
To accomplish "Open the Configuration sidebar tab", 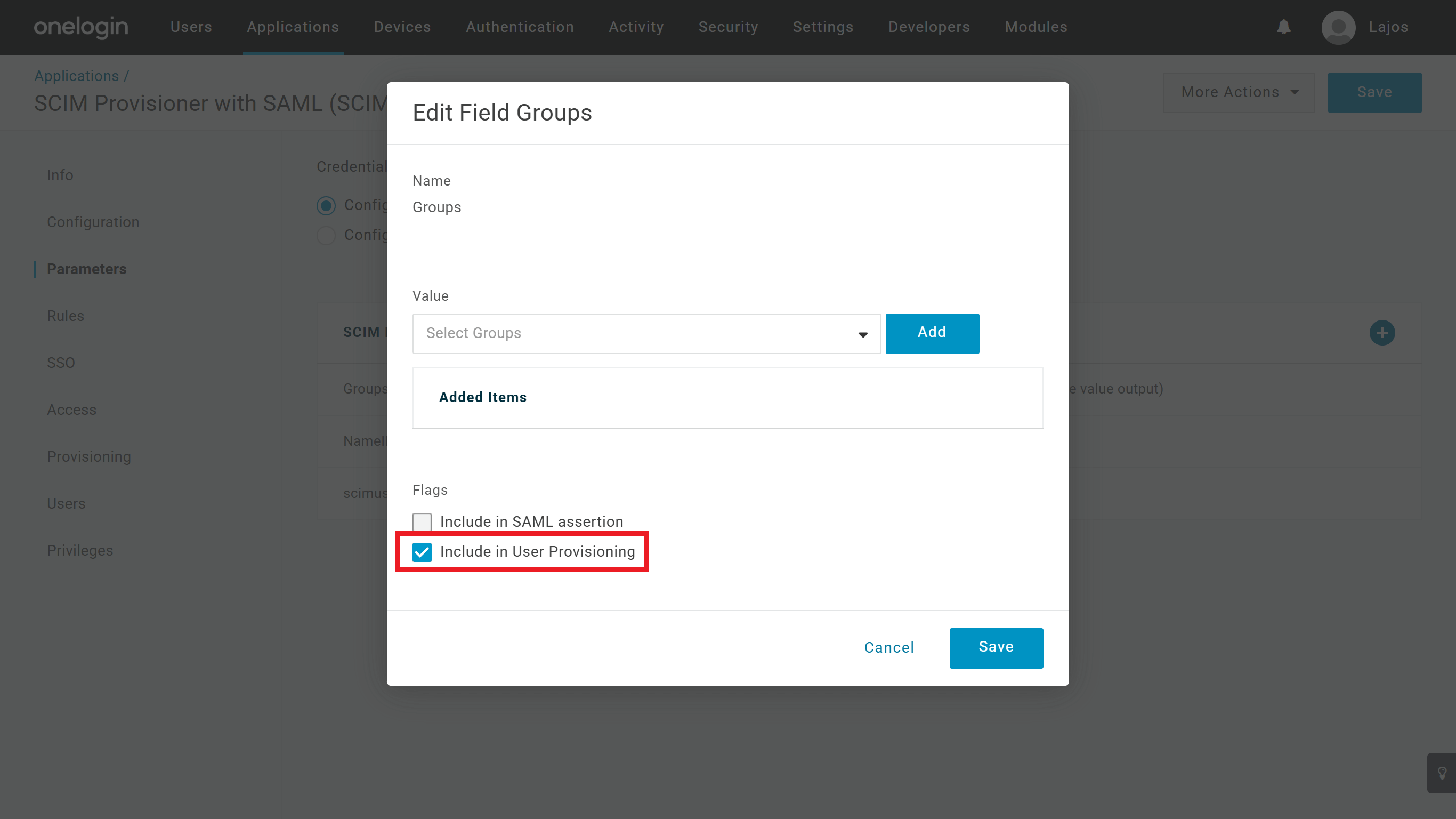I will 93,222.
